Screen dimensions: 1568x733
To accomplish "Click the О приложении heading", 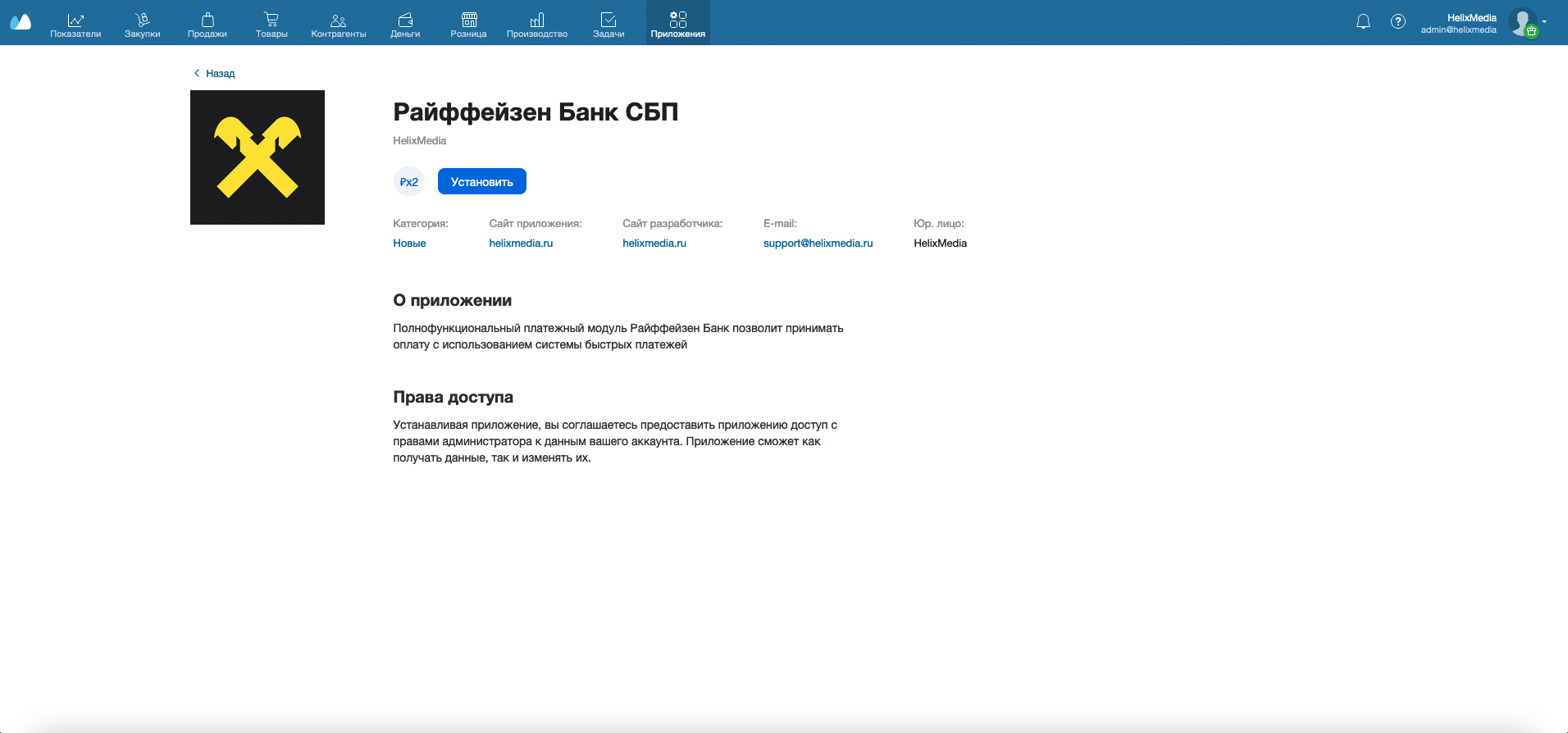I will [453, 301].
